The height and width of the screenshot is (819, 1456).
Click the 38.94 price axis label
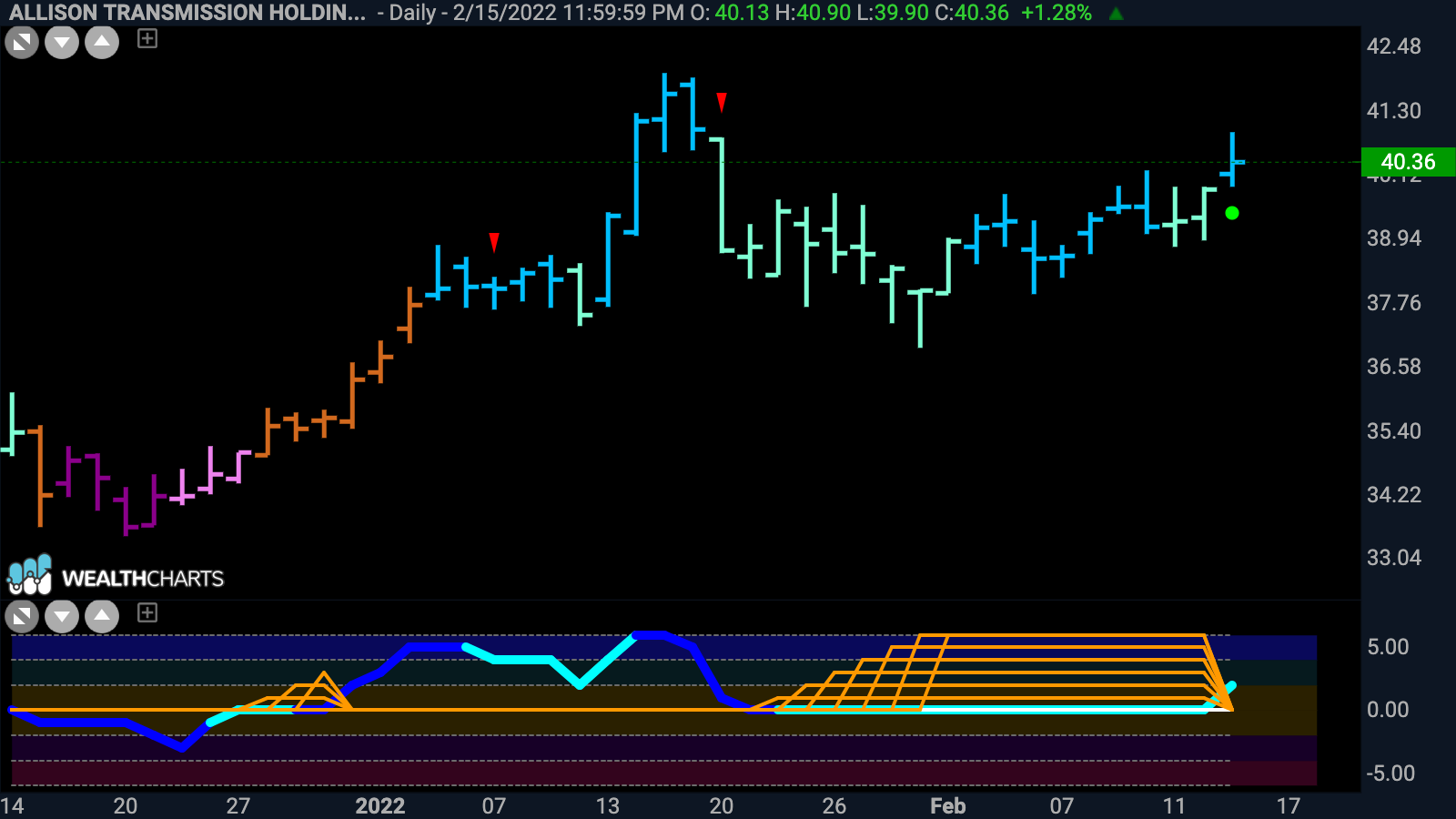(1393, 238)
